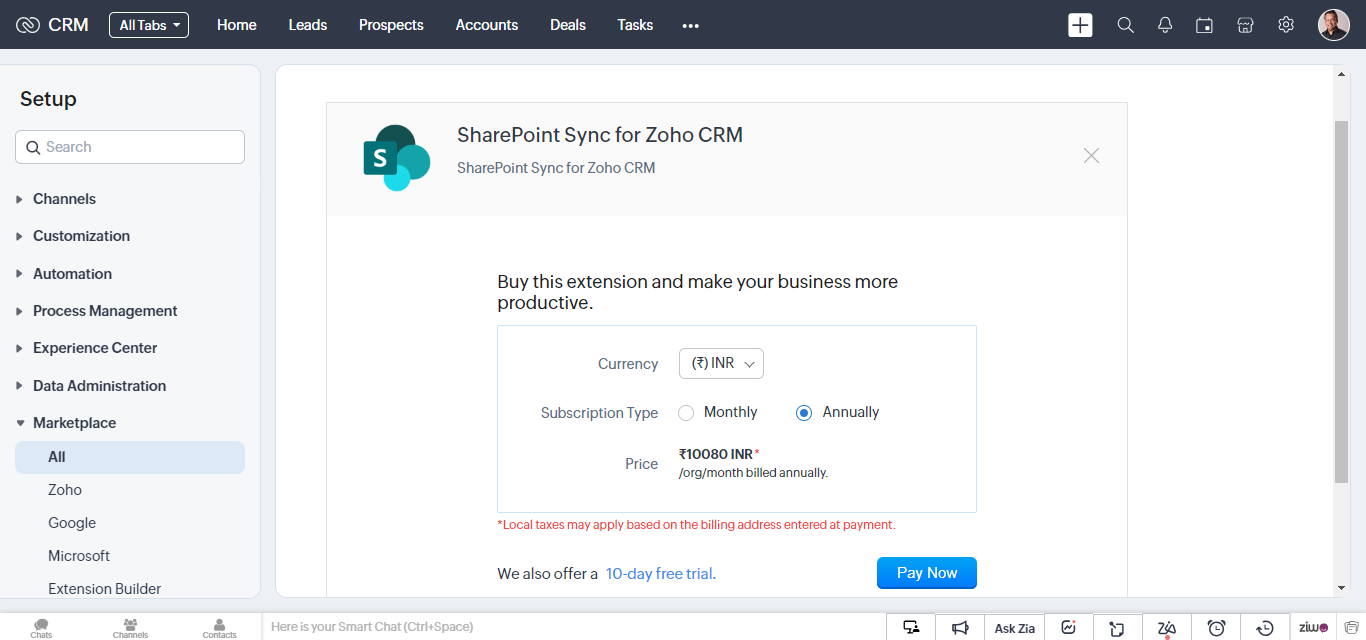Open the recent items history icon
This screenshot has width=1366, height=640.
[1265, 627]
